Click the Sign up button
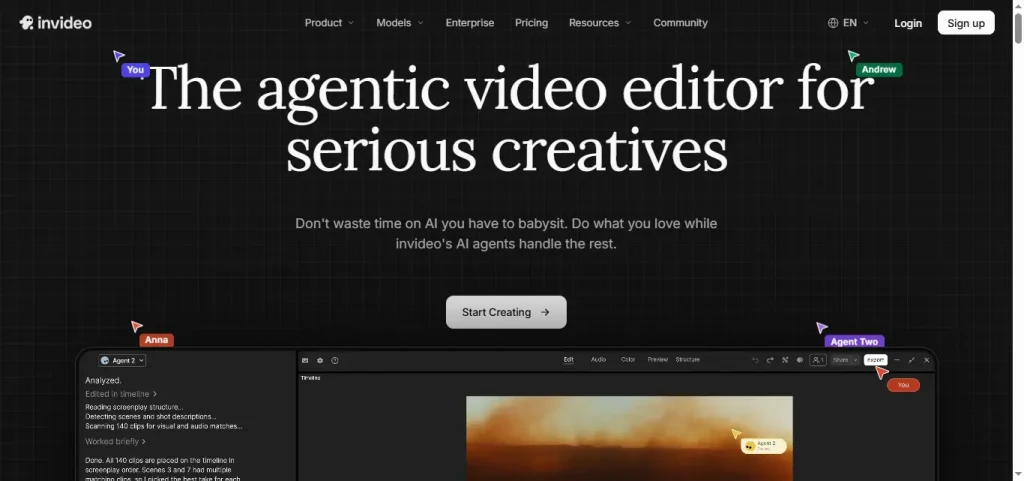Screen dimensions: 1024x481 coord(966,23)
